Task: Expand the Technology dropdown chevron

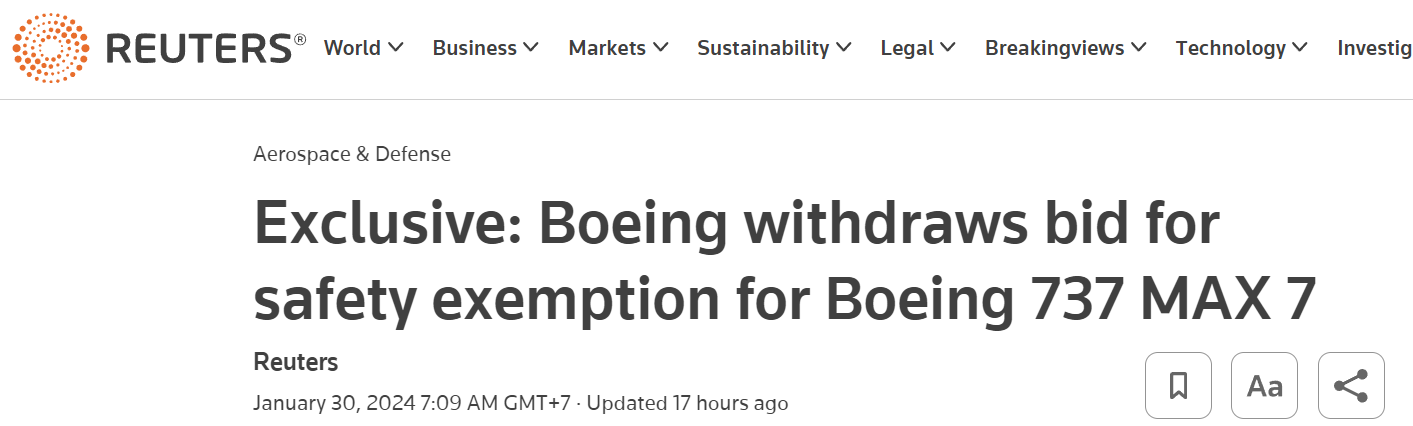Action: click(1300, 48)
